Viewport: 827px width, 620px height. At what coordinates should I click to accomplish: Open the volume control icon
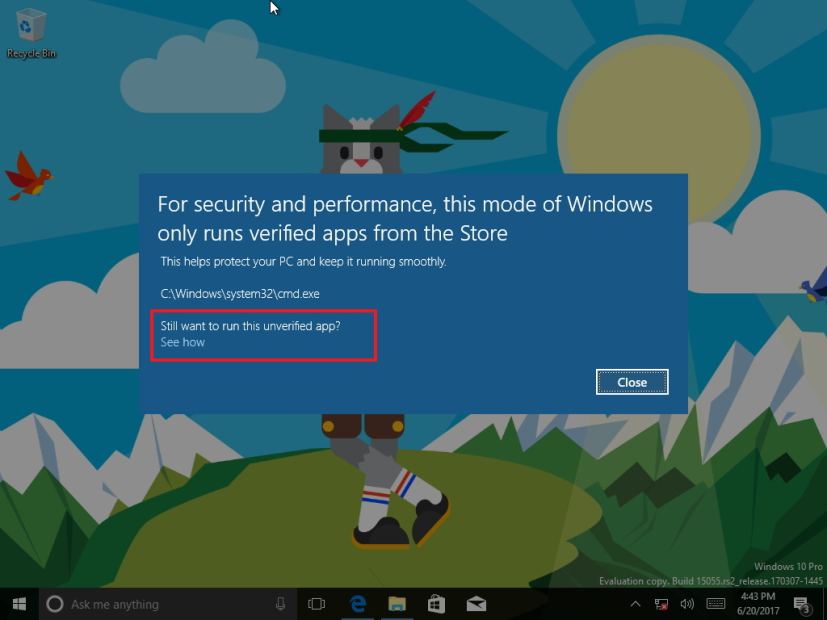[687, 604]
